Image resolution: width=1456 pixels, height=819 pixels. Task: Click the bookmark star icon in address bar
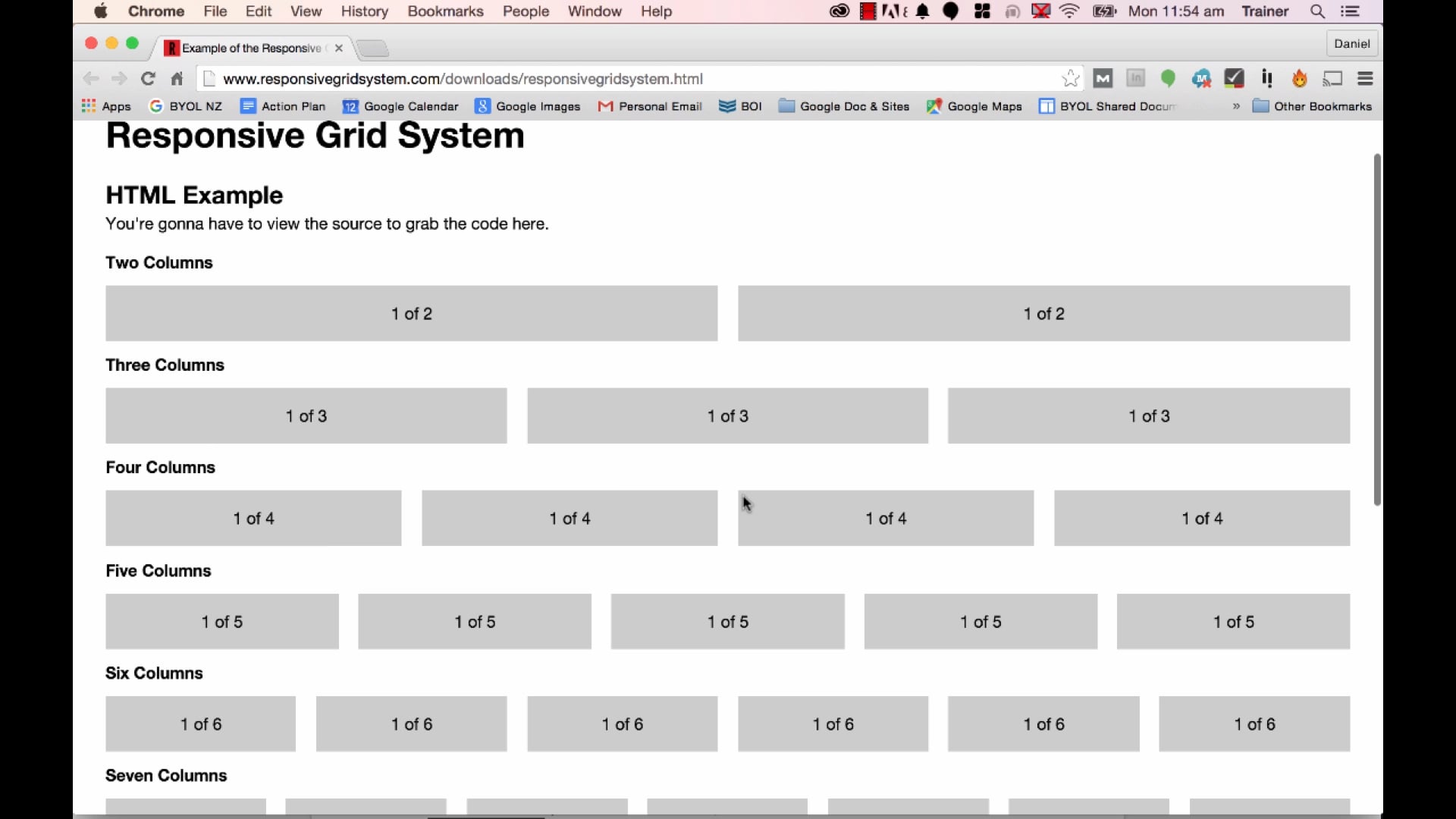pos(1070,78)
